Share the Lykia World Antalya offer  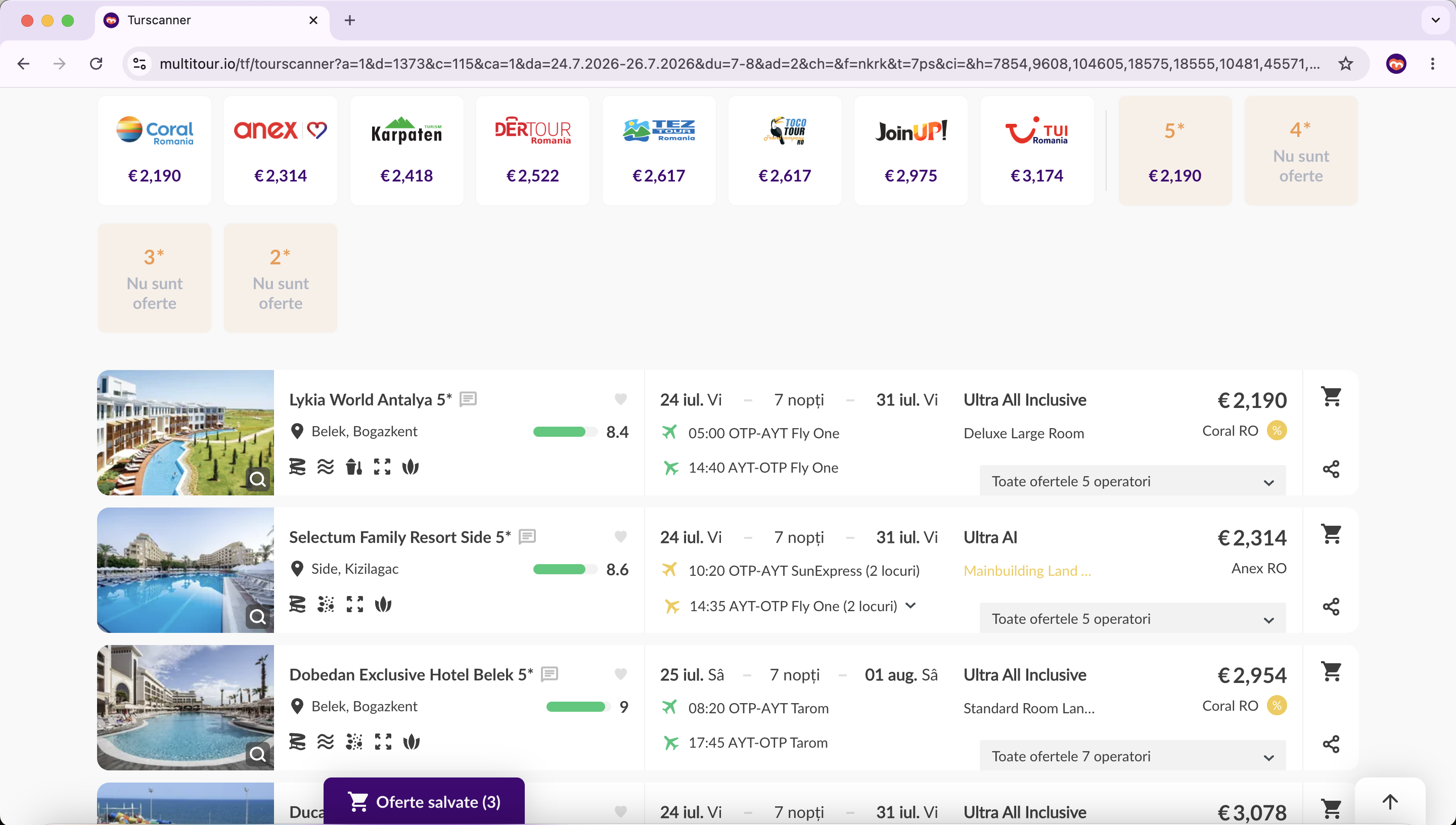point(1331,469)
